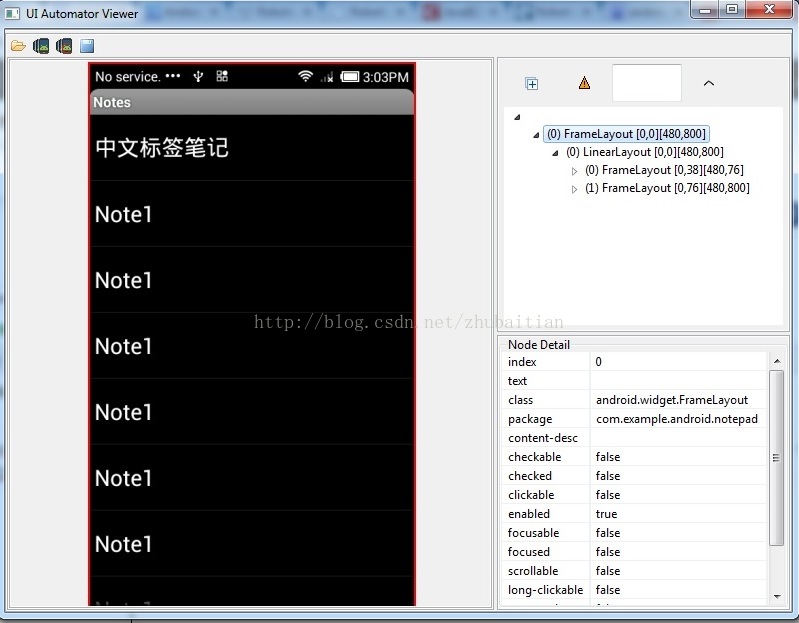Click the battery icon in the phone status bar
The width and height of the screenshot is (799, 623).
point(350,77)
